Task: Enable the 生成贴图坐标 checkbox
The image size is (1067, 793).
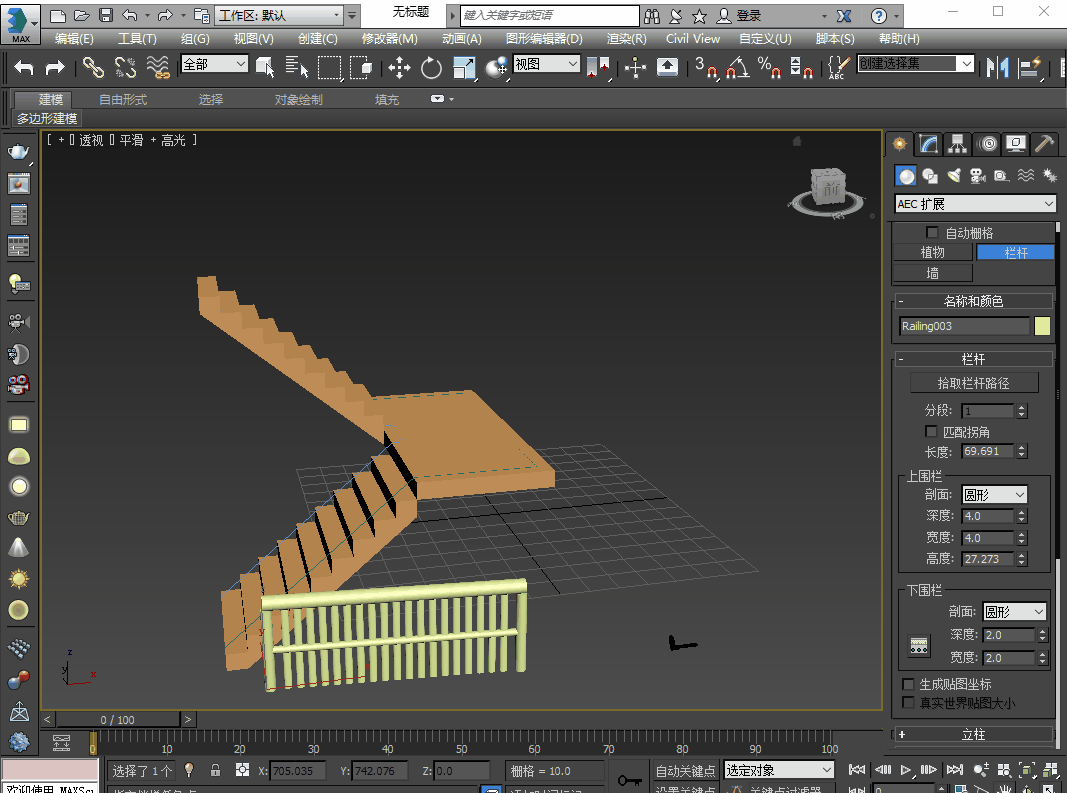Action: [x=908, y=684]
